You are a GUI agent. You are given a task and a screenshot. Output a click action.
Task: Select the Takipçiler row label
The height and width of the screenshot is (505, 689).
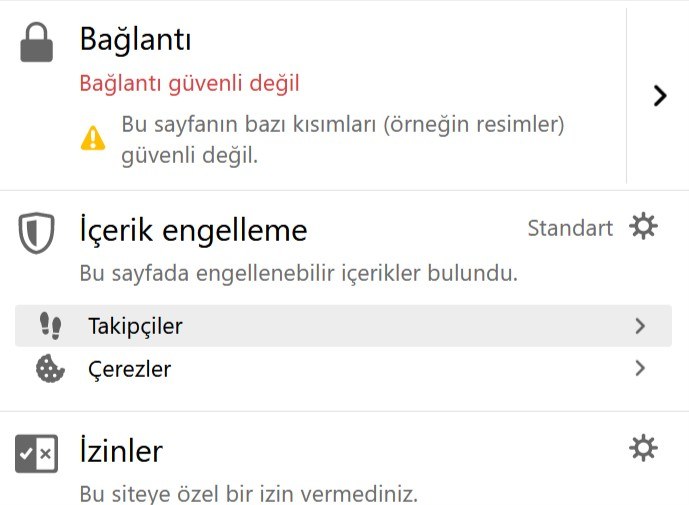135,327
